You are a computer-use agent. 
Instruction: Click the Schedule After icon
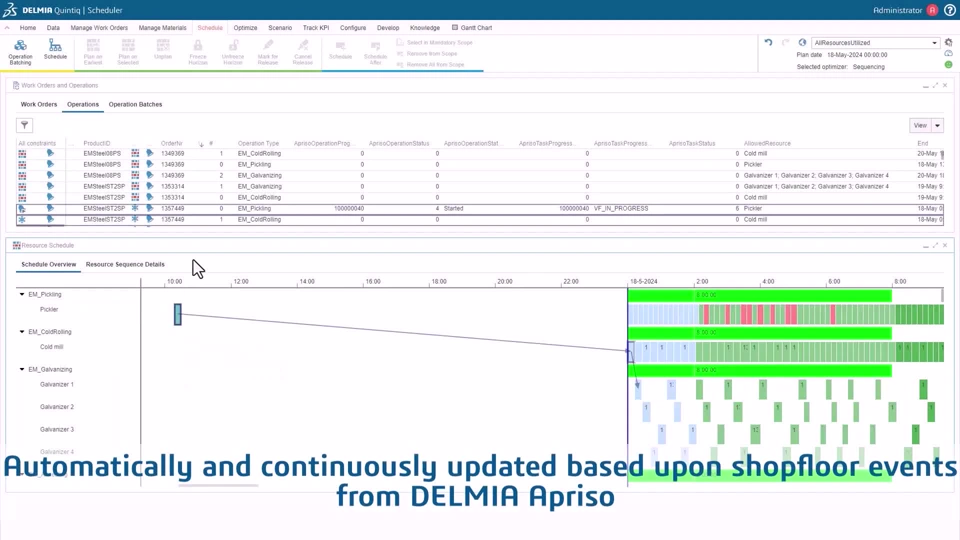(375, 53)
